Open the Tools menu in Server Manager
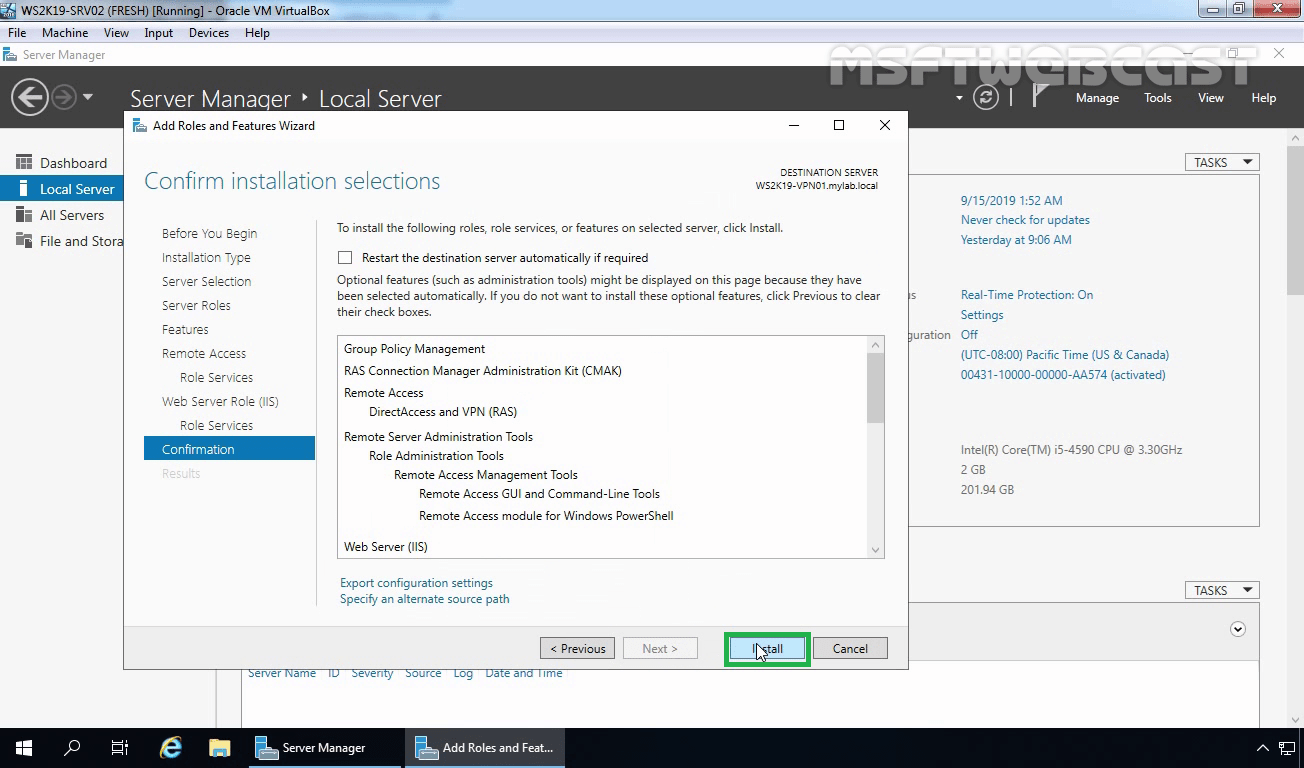Screen dimensions: 1304x768 pos(1157,97)
